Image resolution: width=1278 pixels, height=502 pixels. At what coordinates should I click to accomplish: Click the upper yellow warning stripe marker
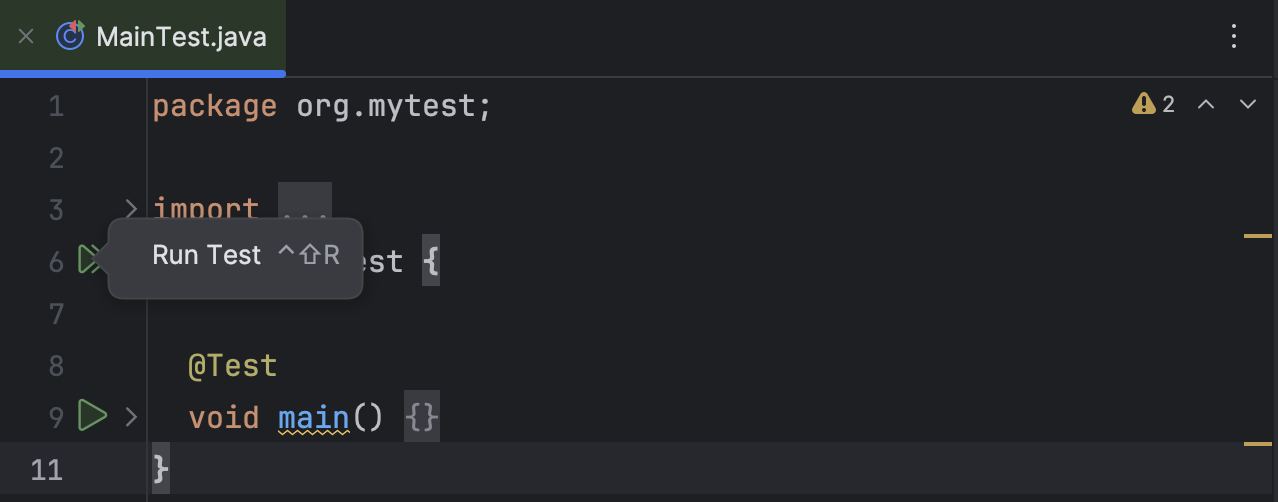1257,236
